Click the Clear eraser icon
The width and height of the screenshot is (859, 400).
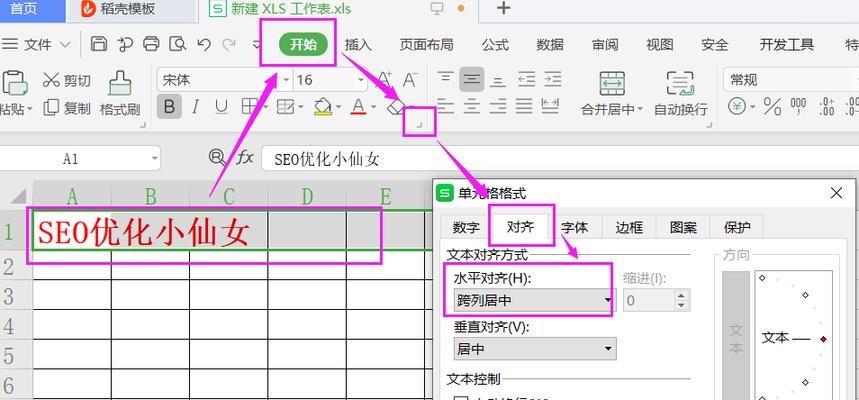tap(396, 106)
